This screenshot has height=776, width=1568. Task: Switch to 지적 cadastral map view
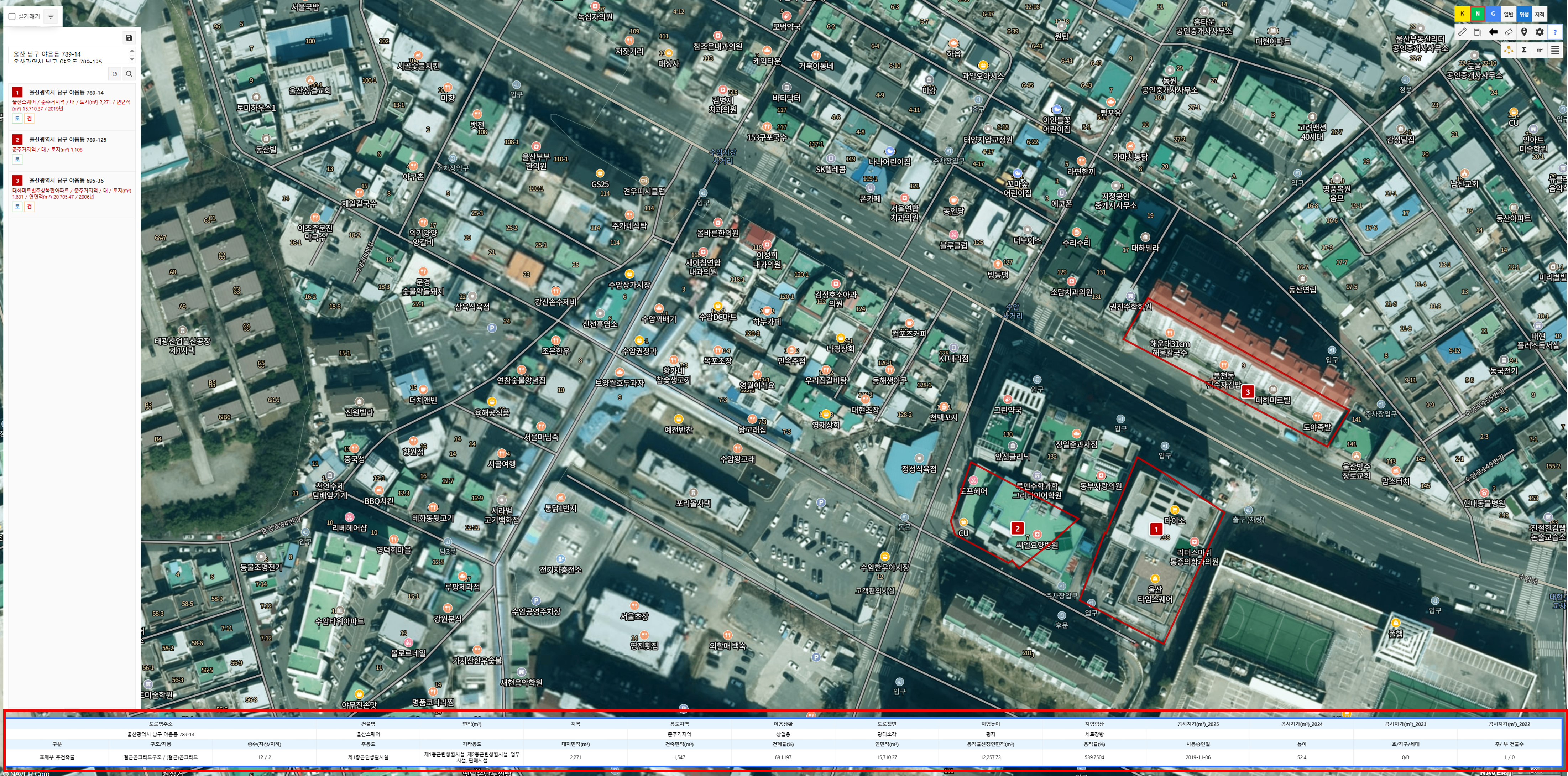click(1540, 14)
